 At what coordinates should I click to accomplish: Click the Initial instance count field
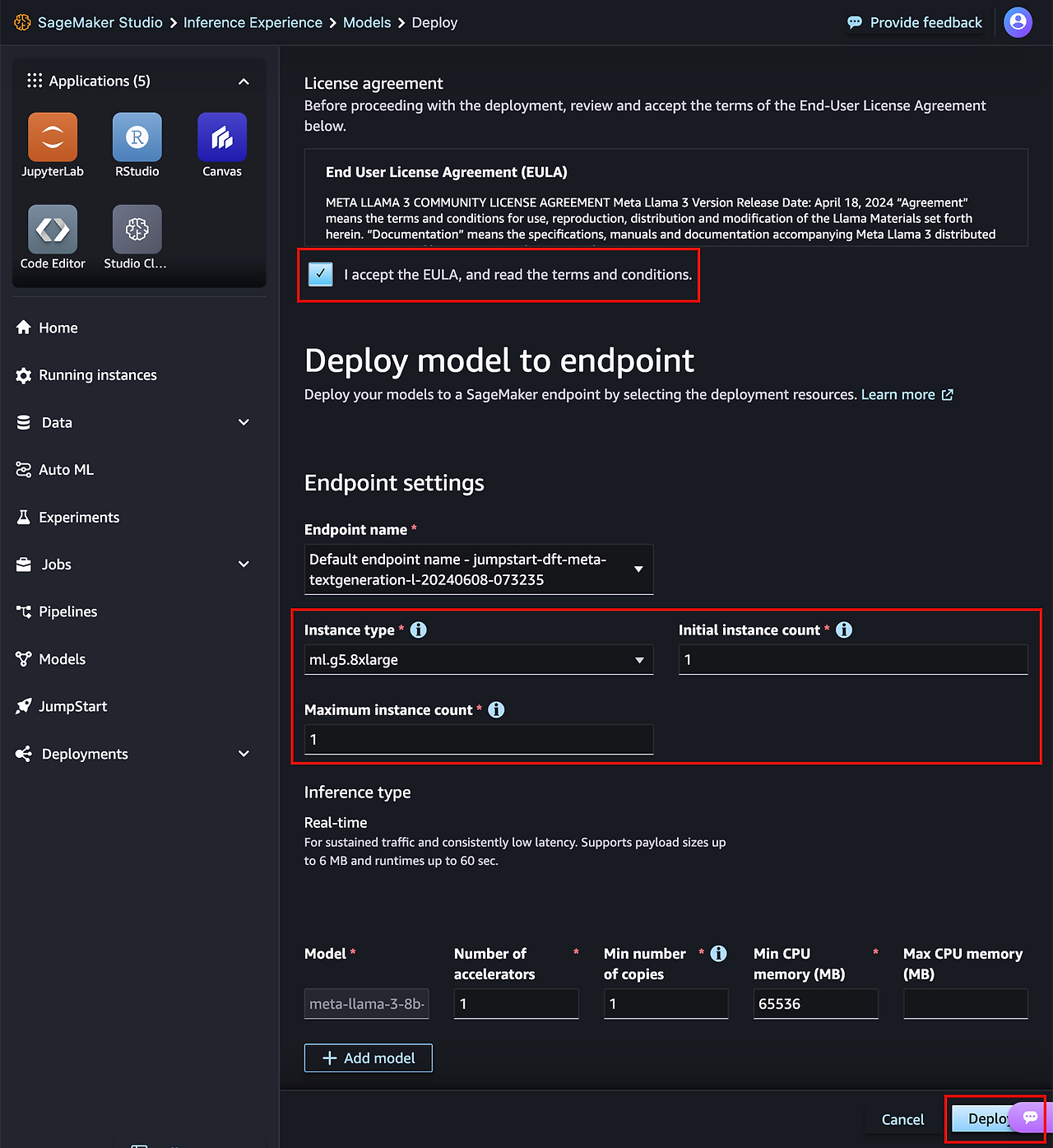[853, 659]
